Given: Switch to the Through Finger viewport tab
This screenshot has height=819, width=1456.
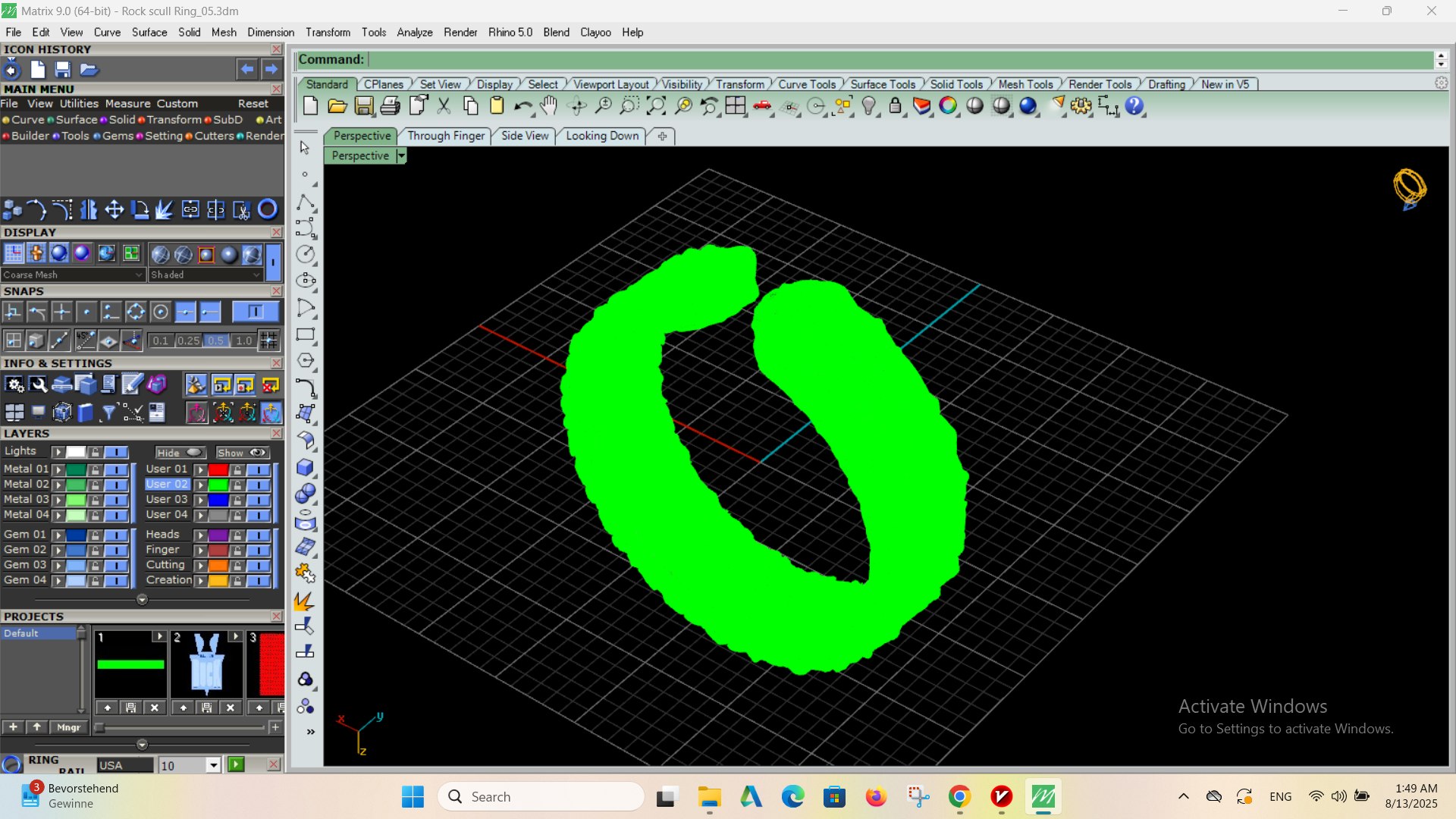Looking at the screenshot, I should (x=446, y=136).
